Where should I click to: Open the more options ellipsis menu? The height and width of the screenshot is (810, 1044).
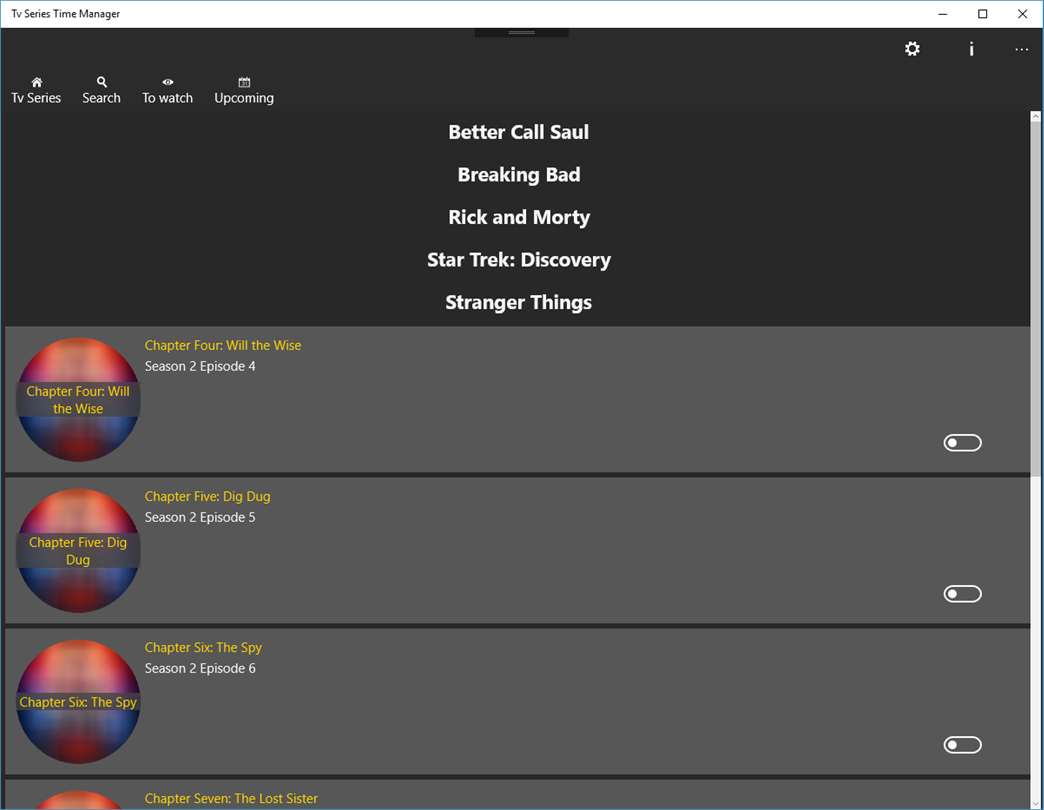point(1021,49)
